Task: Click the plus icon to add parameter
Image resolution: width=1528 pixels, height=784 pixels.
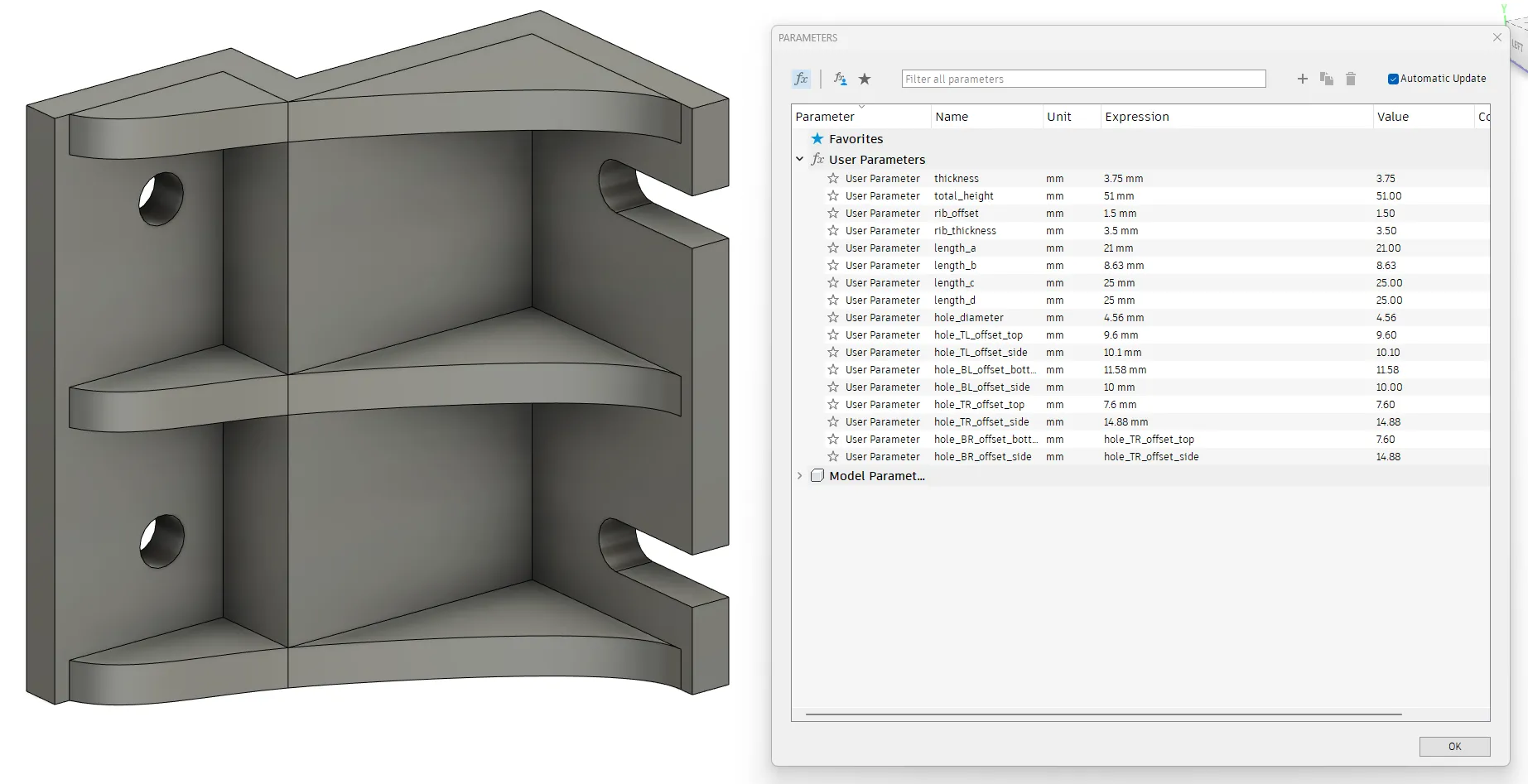Action: 1302,79
